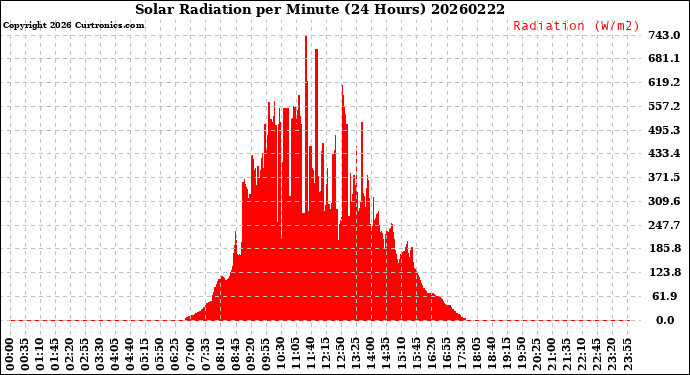The height and width of the screenshot is (375, 690).
Task: Click the 03:30 time label
Action: tap(100, 355)
